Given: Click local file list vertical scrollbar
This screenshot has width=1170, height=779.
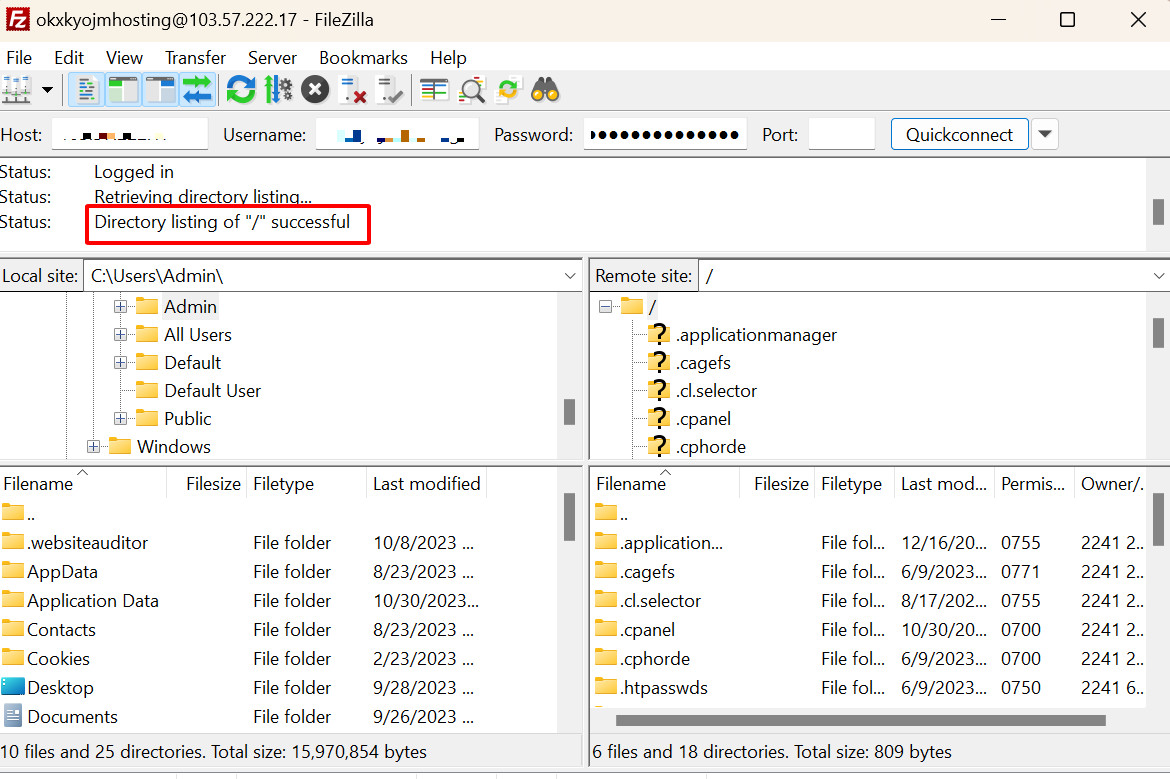Looking at the screenshot, I should click(x=569, y=517).
